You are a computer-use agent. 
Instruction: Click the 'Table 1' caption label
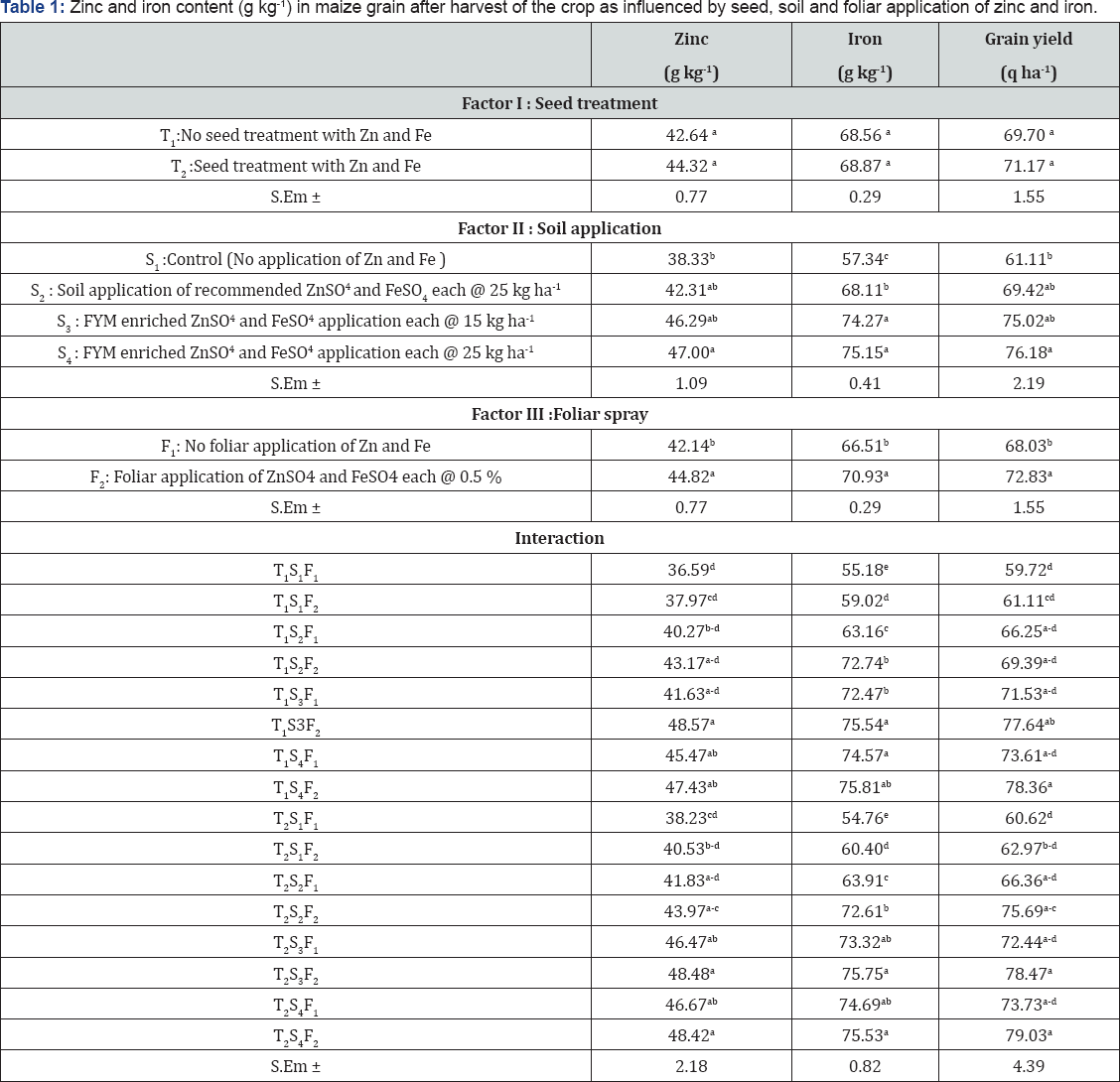click(x=32, y=8)
